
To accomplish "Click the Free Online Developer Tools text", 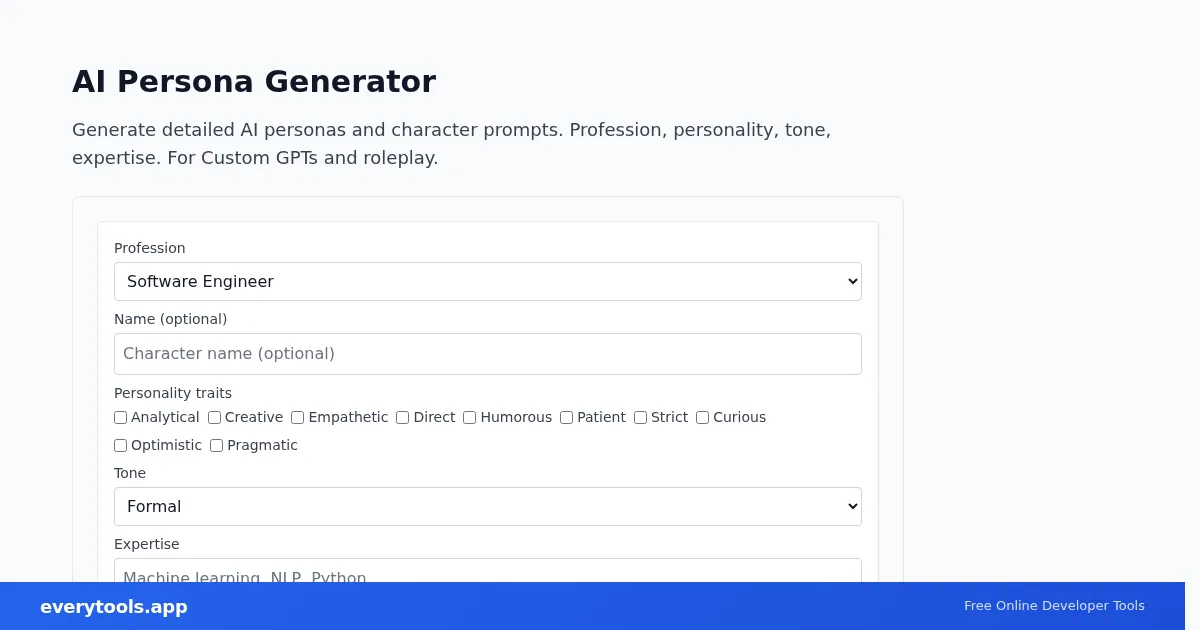I will click(x=1054, y=606).
